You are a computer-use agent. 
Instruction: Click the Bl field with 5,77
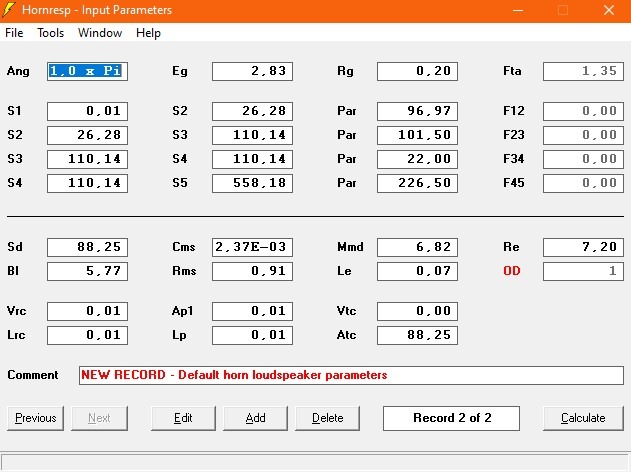point(87,271)
